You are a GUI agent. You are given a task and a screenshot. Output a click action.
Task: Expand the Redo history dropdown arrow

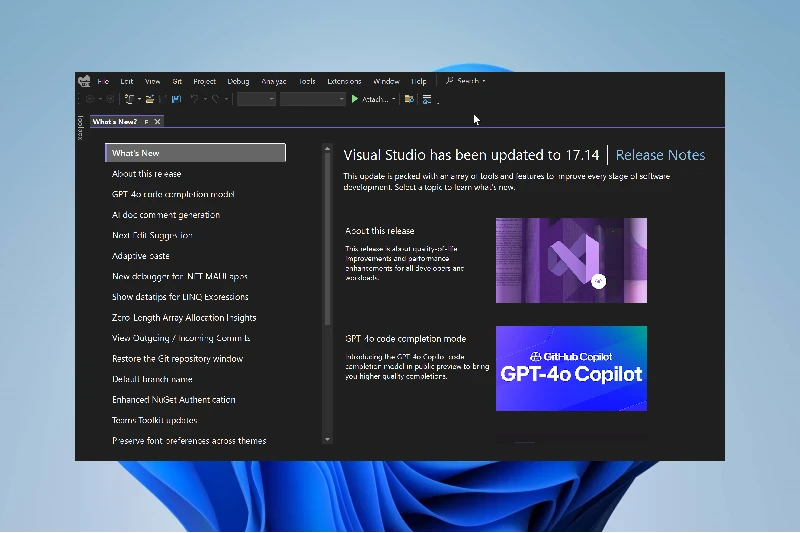pos(226,99)
